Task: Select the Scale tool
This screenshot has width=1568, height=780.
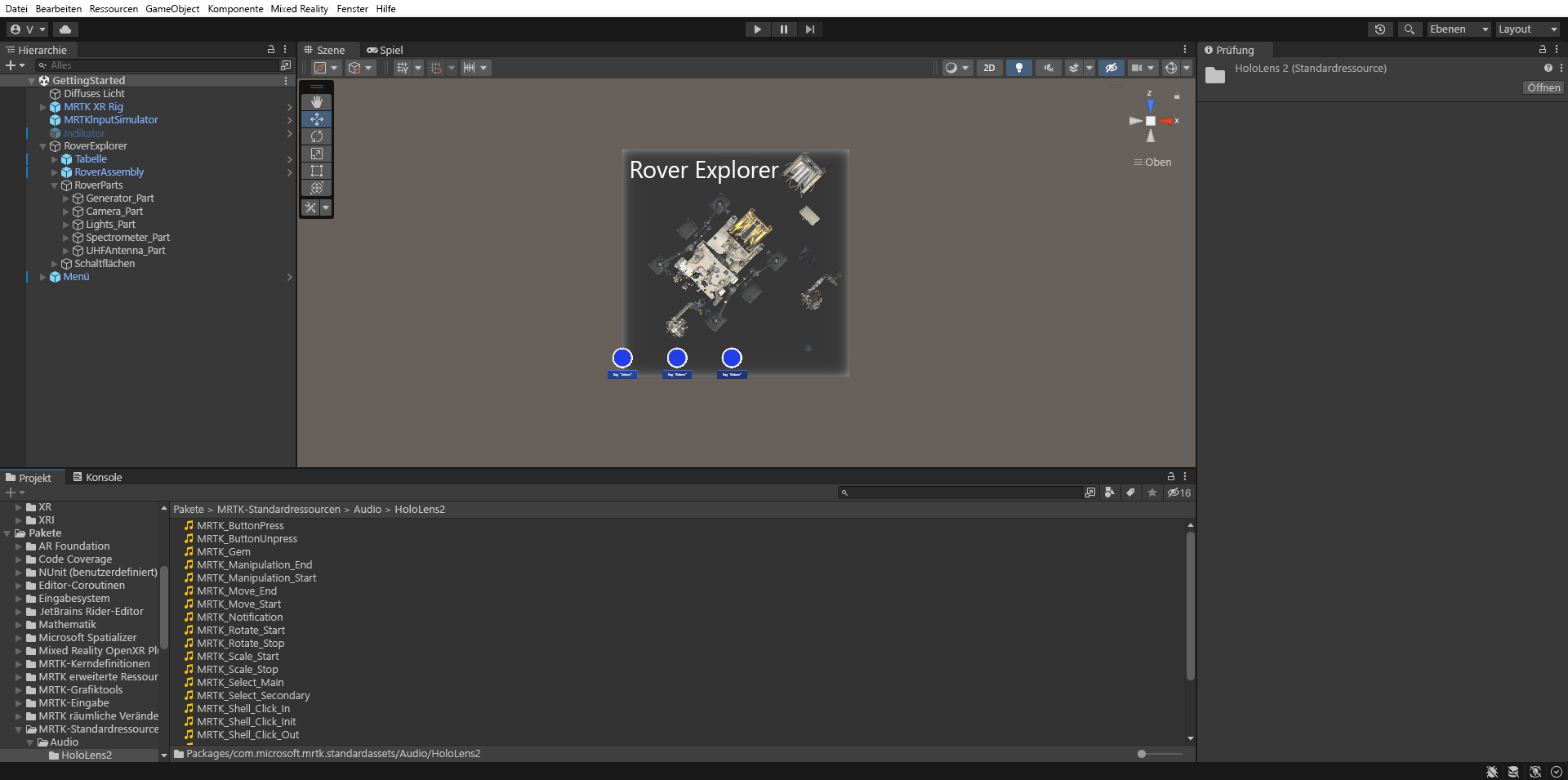Action: tap(316, 154)
